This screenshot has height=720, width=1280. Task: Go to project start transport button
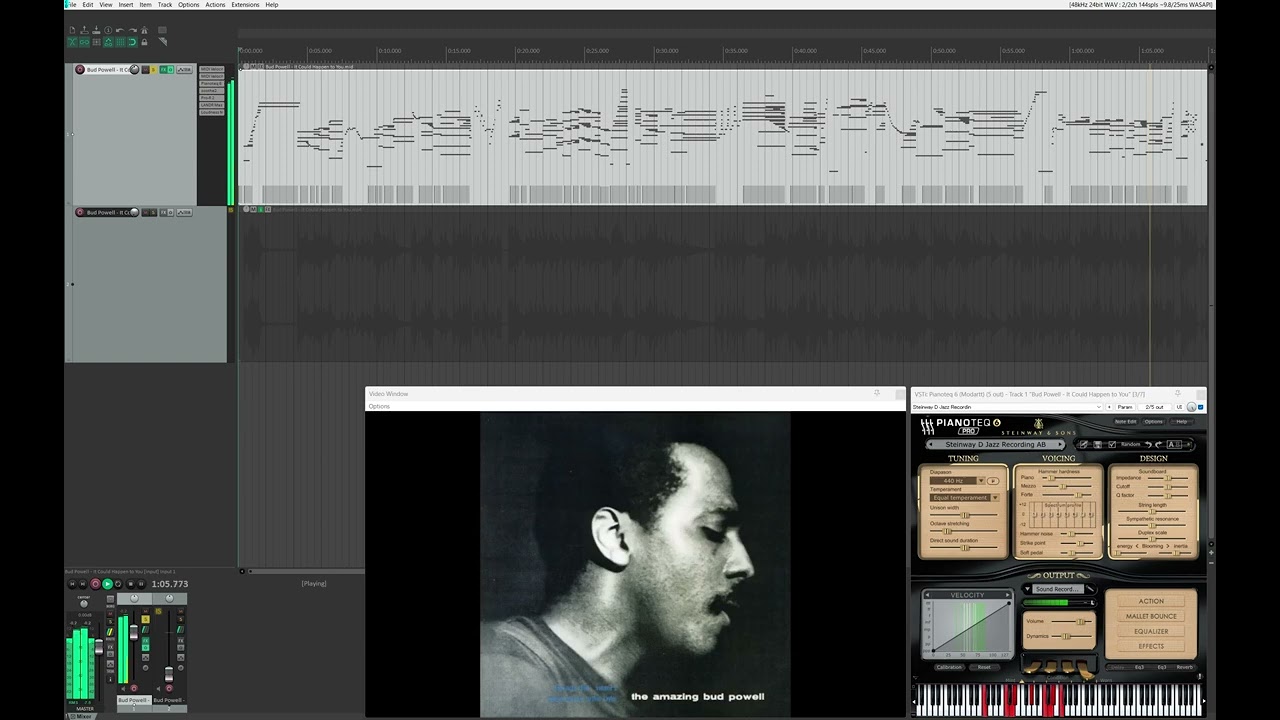pyautogui.click(x=72, y=584)
